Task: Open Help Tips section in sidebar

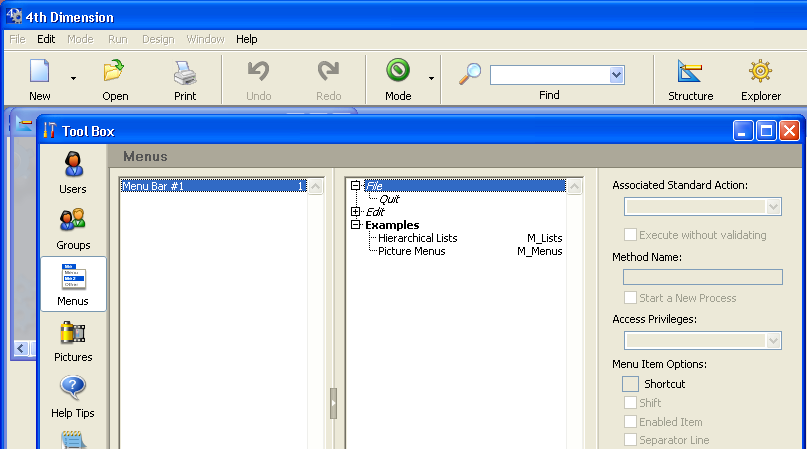Action: tap(72, 389)
